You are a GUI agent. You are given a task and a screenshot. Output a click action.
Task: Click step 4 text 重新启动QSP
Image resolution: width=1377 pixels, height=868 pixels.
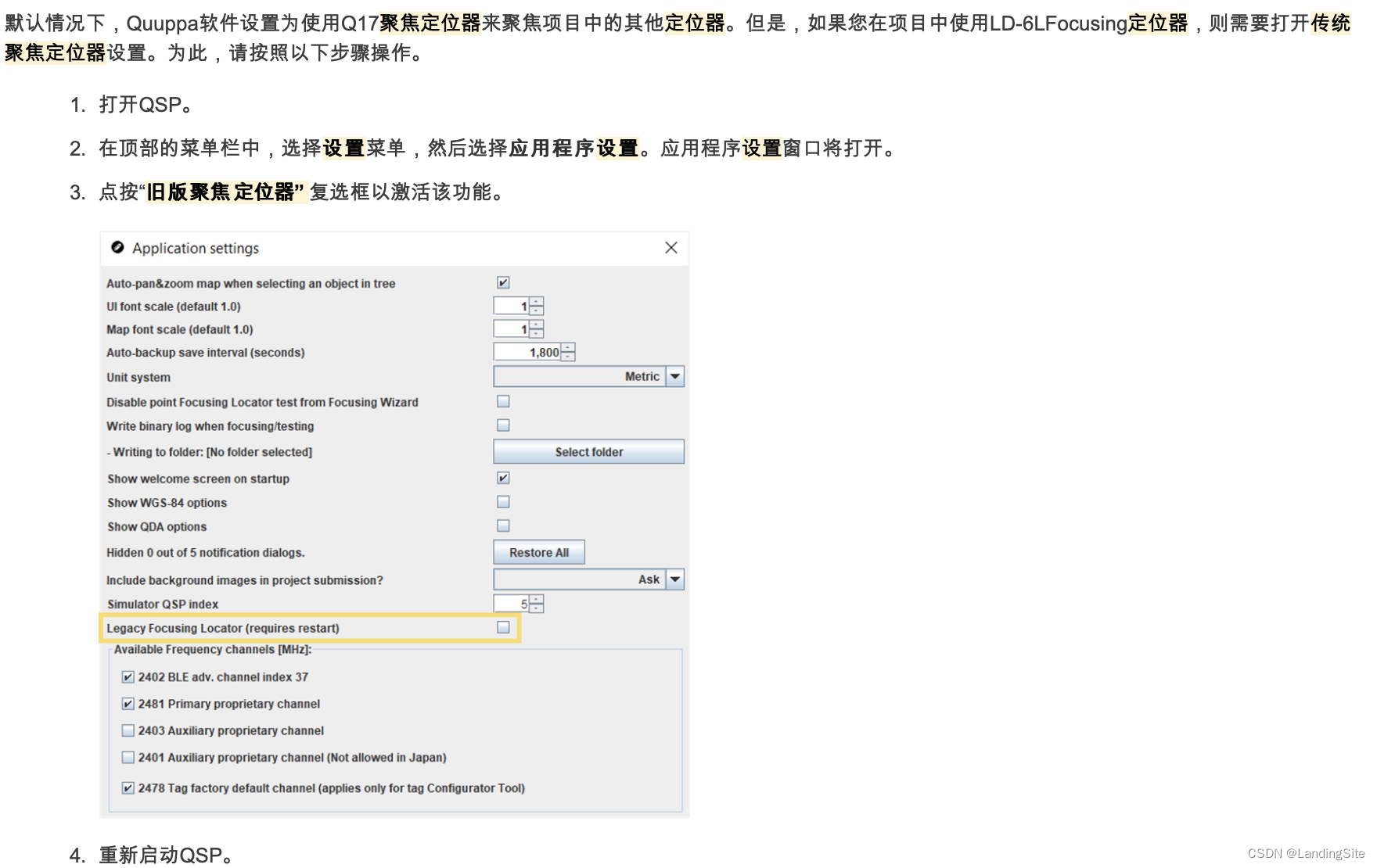pyautogui.click(x=166, y=855)
